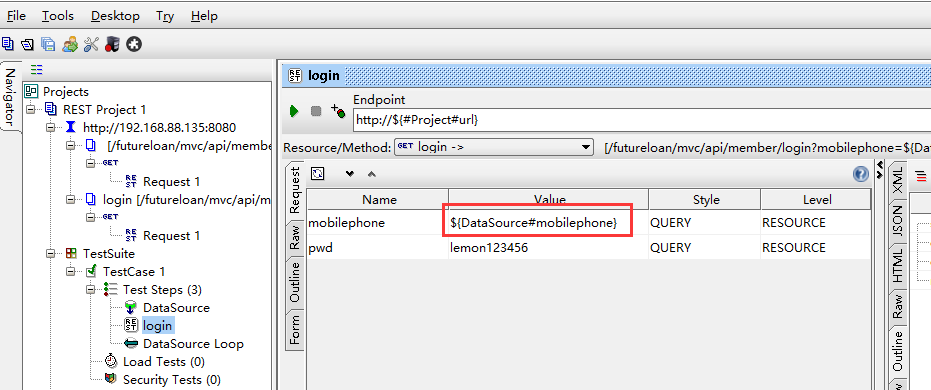Select the DataSource test step

tap(176, 307)
